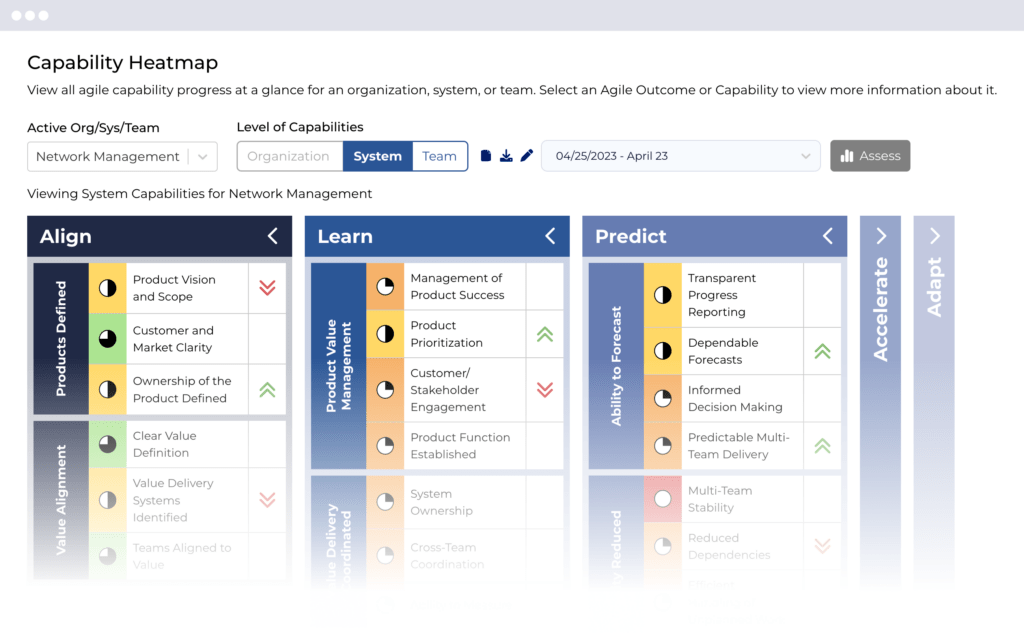Select the Organization capability level
The image size is (1024, 633).
click(289, 156)
